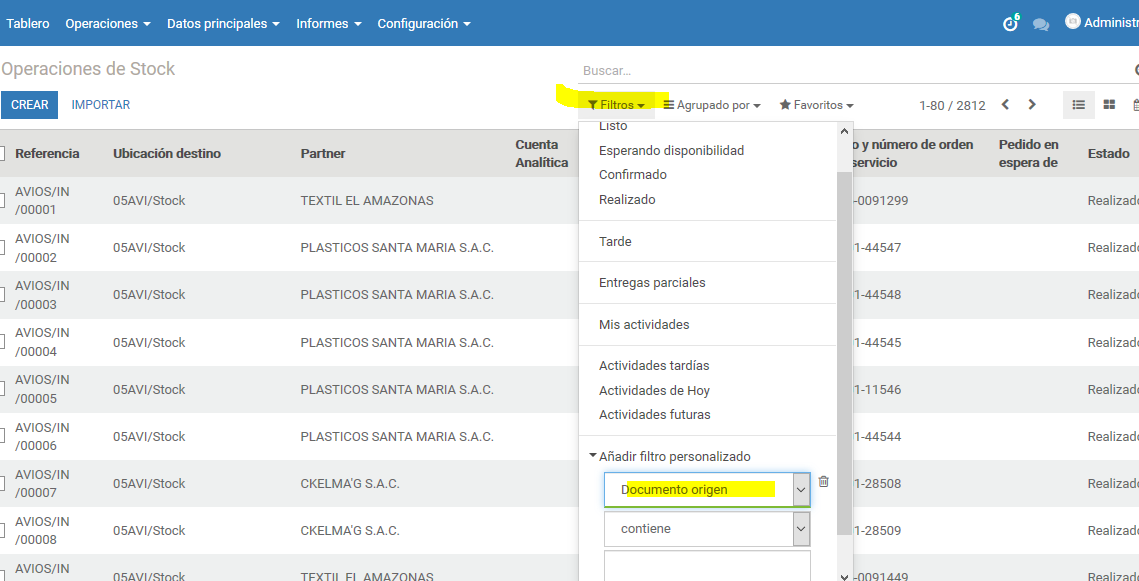Click the Administrator user avatar
The height and width of the screenshot is (581, 1139).
pos(1073,22)
